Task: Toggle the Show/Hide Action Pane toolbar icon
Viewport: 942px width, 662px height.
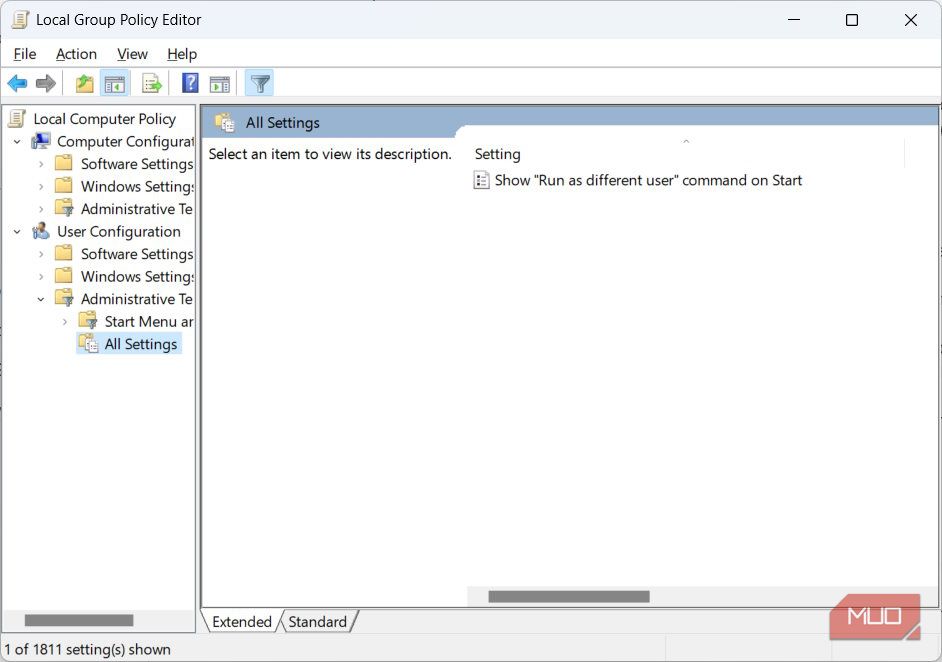Action: point(219,84)
